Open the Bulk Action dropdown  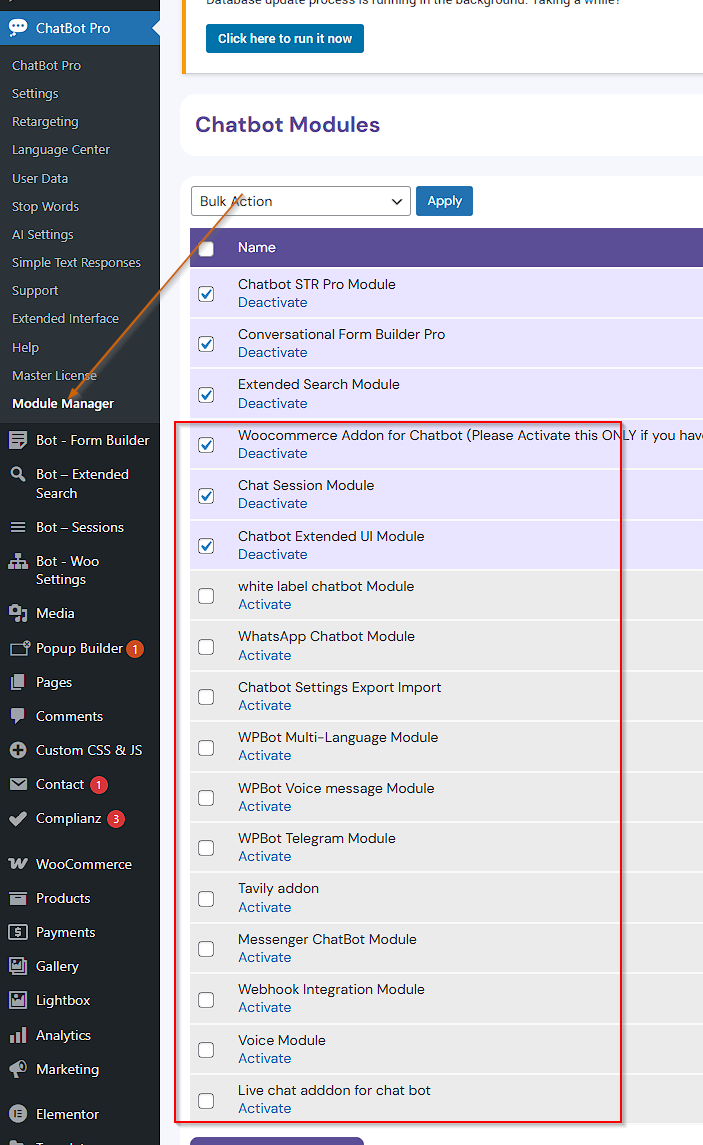coord(301,201)
